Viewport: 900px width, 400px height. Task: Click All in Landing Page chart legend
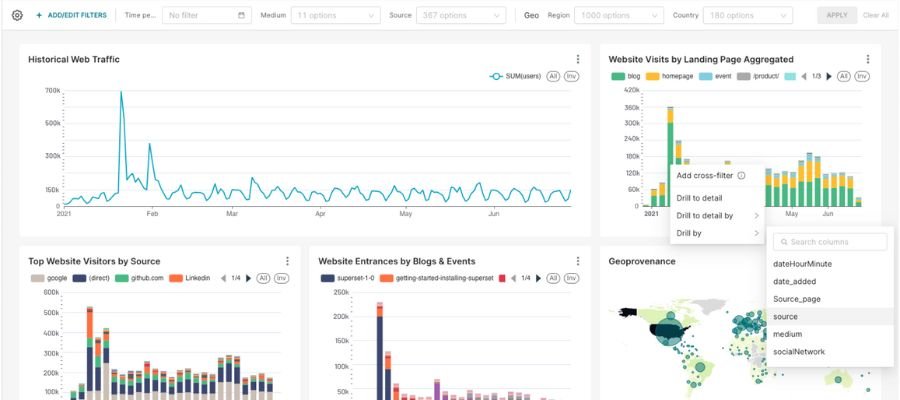click(x=843, y=76)
